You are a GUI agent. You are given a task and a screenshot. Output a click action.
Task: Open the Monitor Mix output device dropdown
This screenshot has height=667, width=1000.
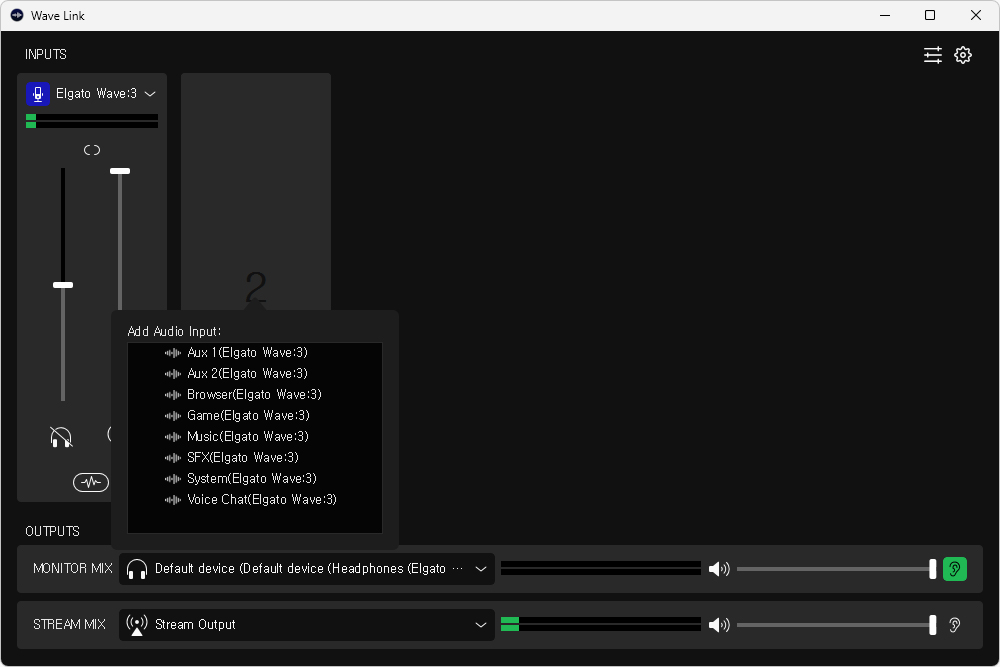click(307, 569)
